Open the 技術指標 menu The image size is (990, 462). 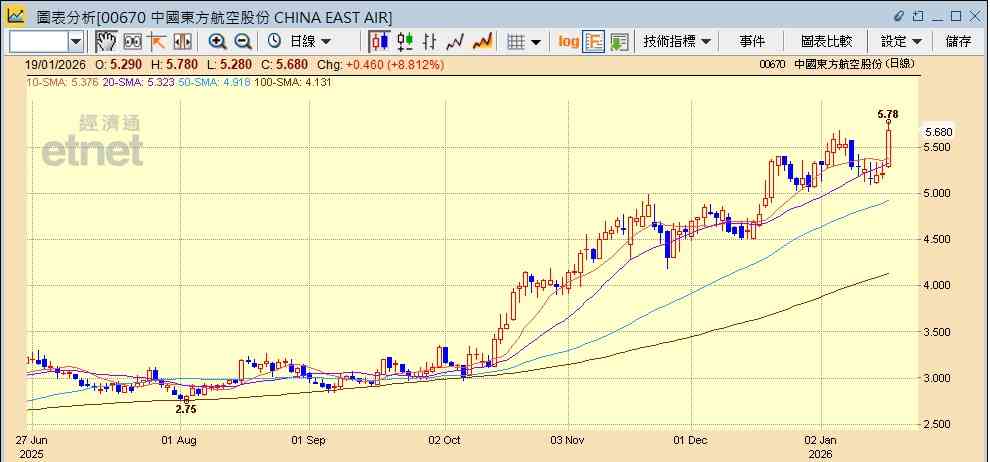(x=677, y=42)
